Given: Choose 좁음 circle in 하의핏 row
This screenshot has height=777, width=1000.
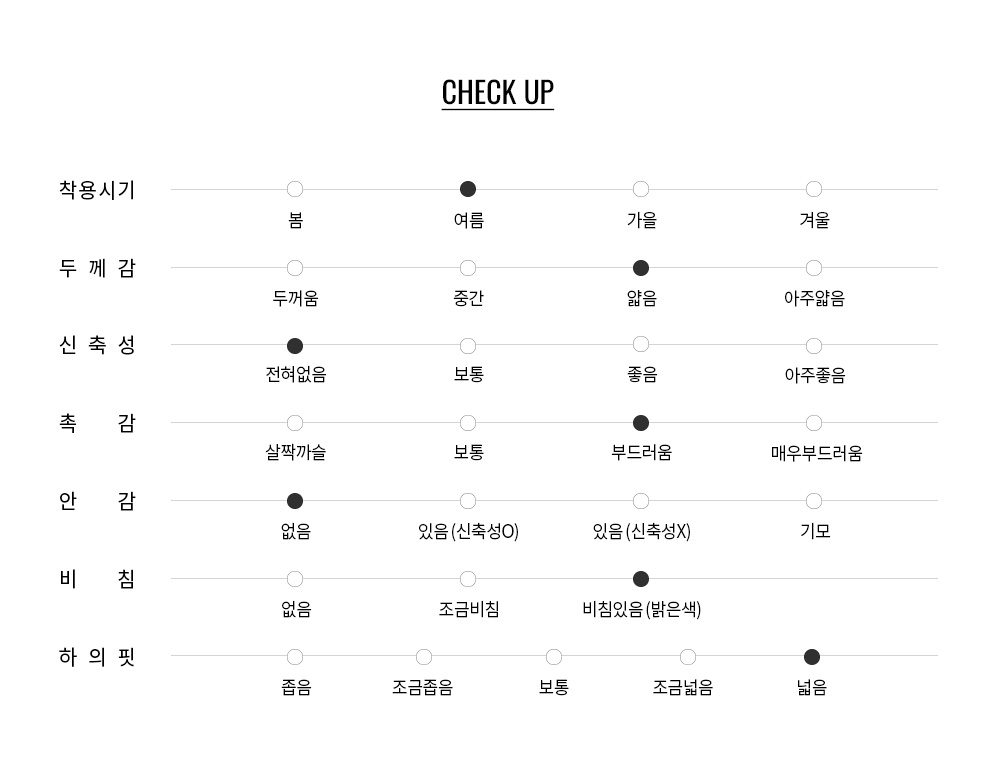Looking at the screenshot, I should tap(295, 656).
